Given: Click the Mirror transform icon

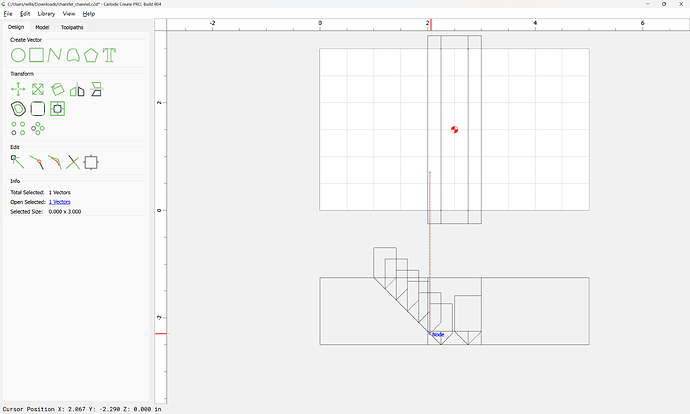Looking at the screenshot, I should pyautogui.click(x=77, y=89).
